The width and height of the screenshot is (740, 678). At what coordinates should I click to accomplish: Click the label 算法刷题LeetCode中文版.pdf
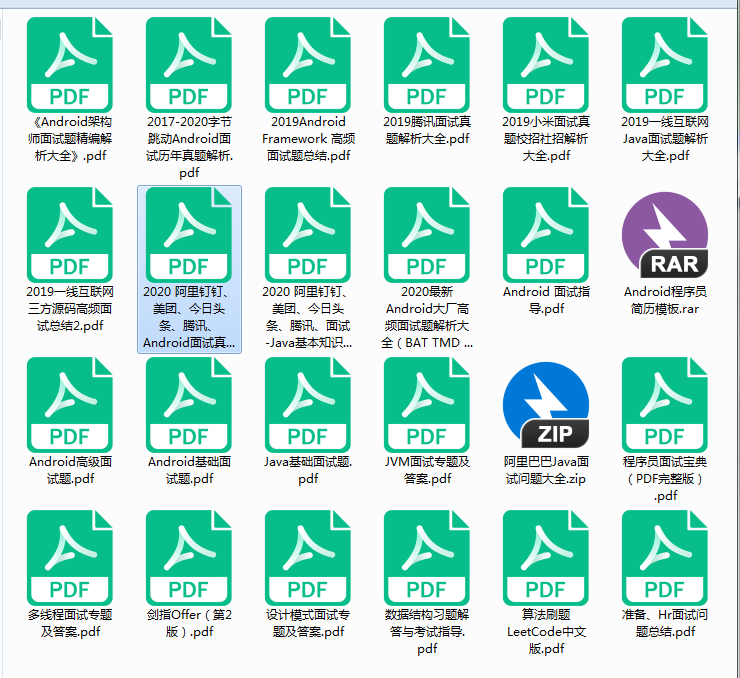pos(546,631)
